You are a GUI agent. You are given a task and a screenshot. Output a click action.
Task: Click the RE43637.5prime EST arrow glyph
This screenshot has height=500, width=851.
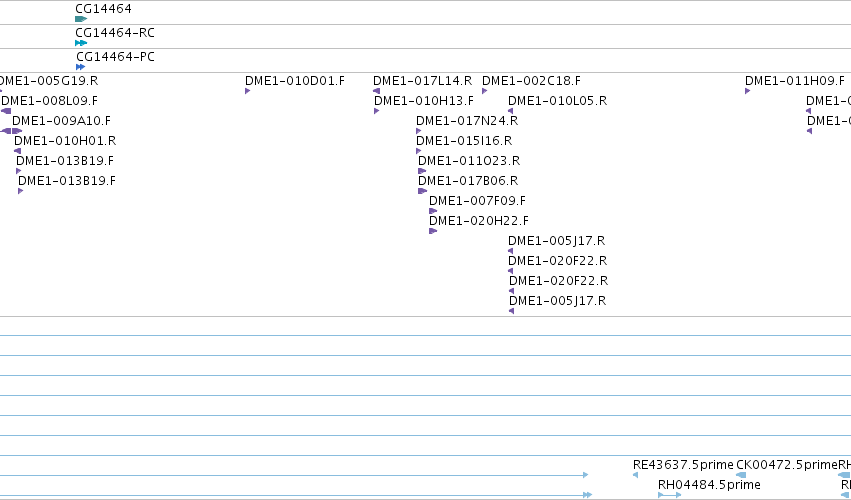coord(636,475)
